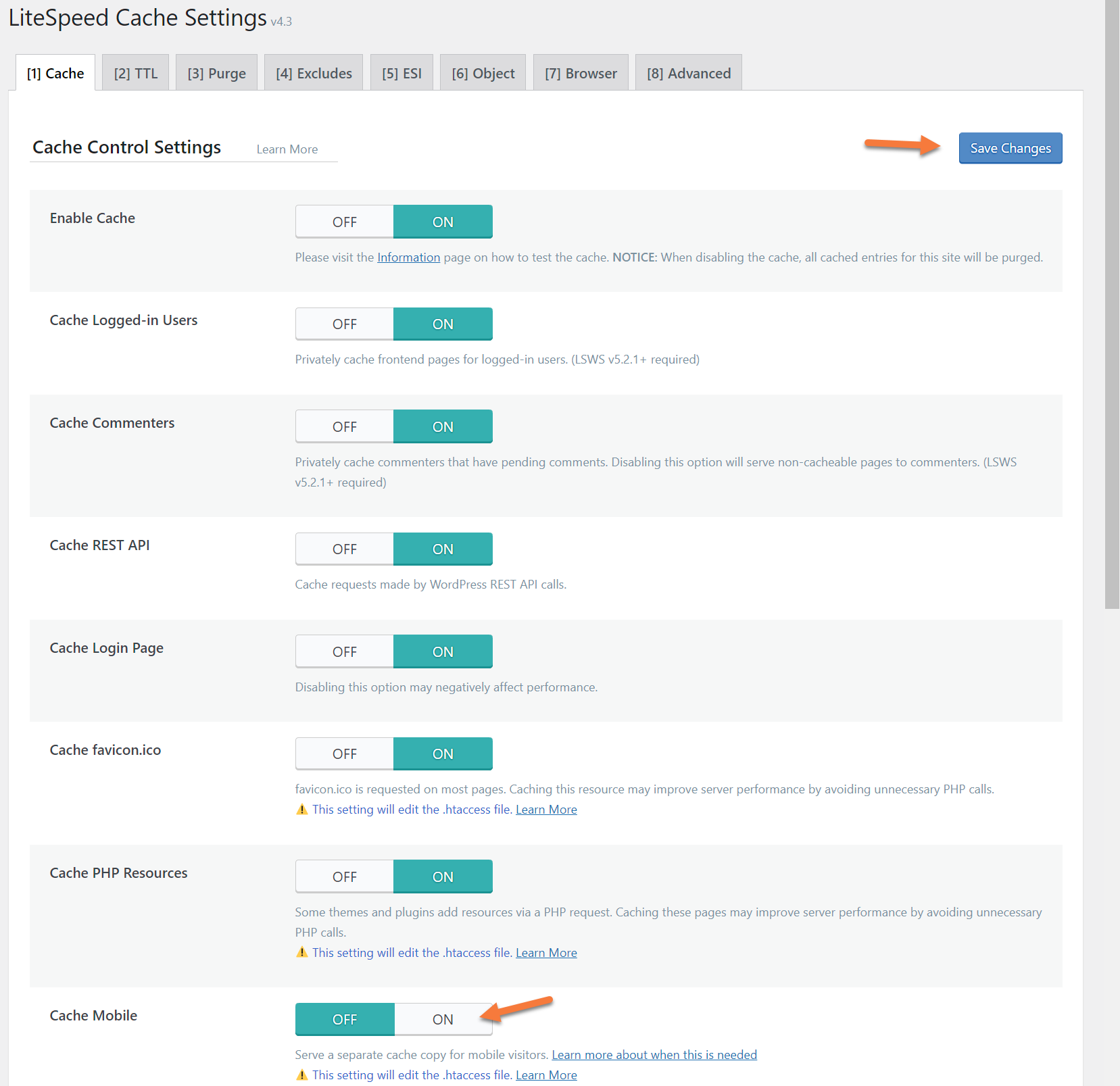Switch to the [3] Purge tab
1120x1086 pixels.
pyautogui.click(x=216, y=74)
